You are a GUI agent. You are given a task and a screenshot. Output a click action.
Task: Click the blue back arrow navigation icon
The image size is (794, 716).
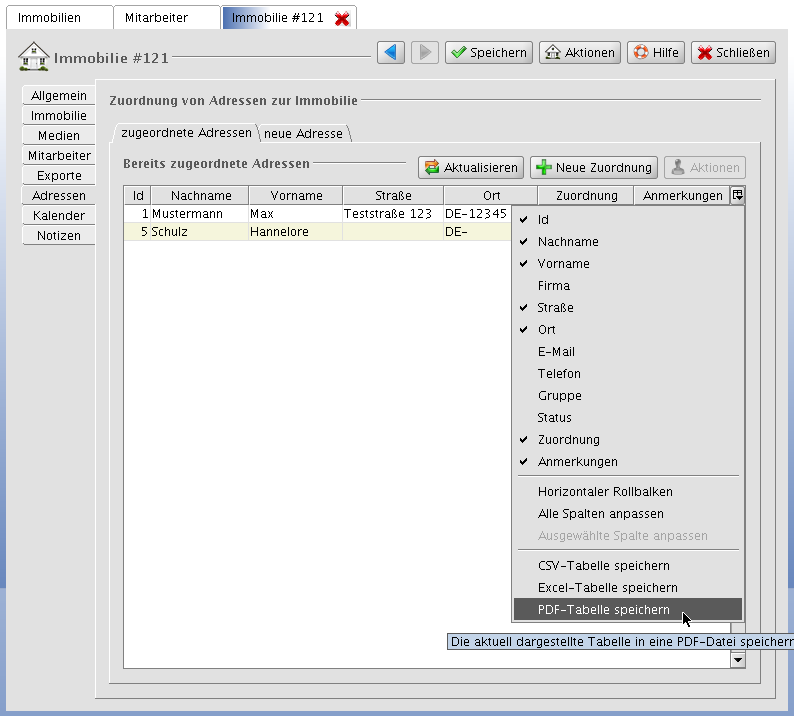click(391, 52)
